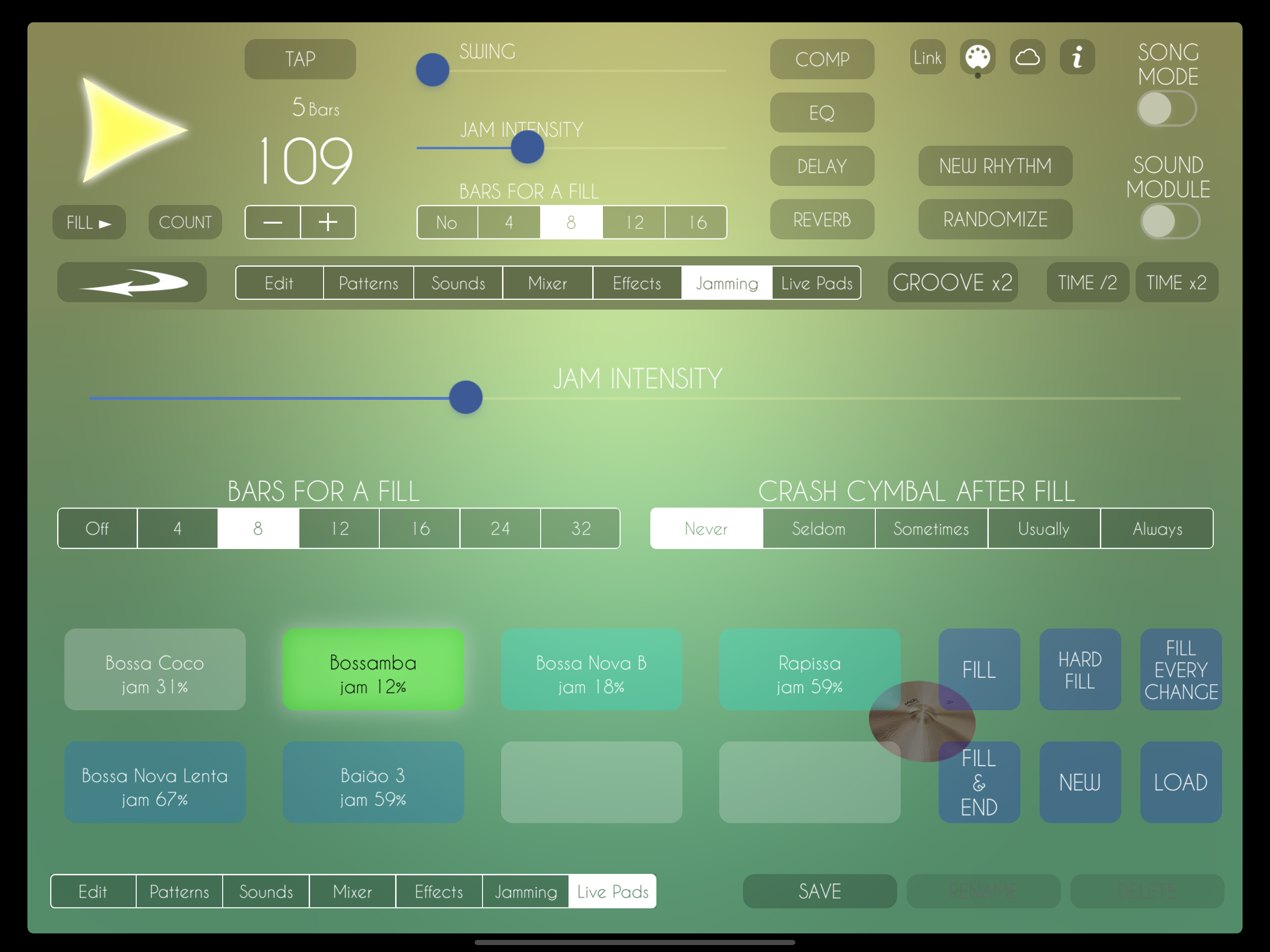Viewport: 1270px width, 952px height.
Task: Open the Jamming tab in bottom tab bar
Action: click(x=526, y=891)
